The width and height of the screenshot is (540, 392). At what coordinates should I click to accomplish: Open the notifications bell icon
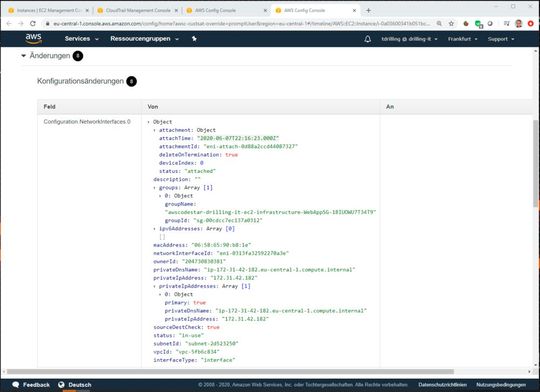[x=367, y=39]
